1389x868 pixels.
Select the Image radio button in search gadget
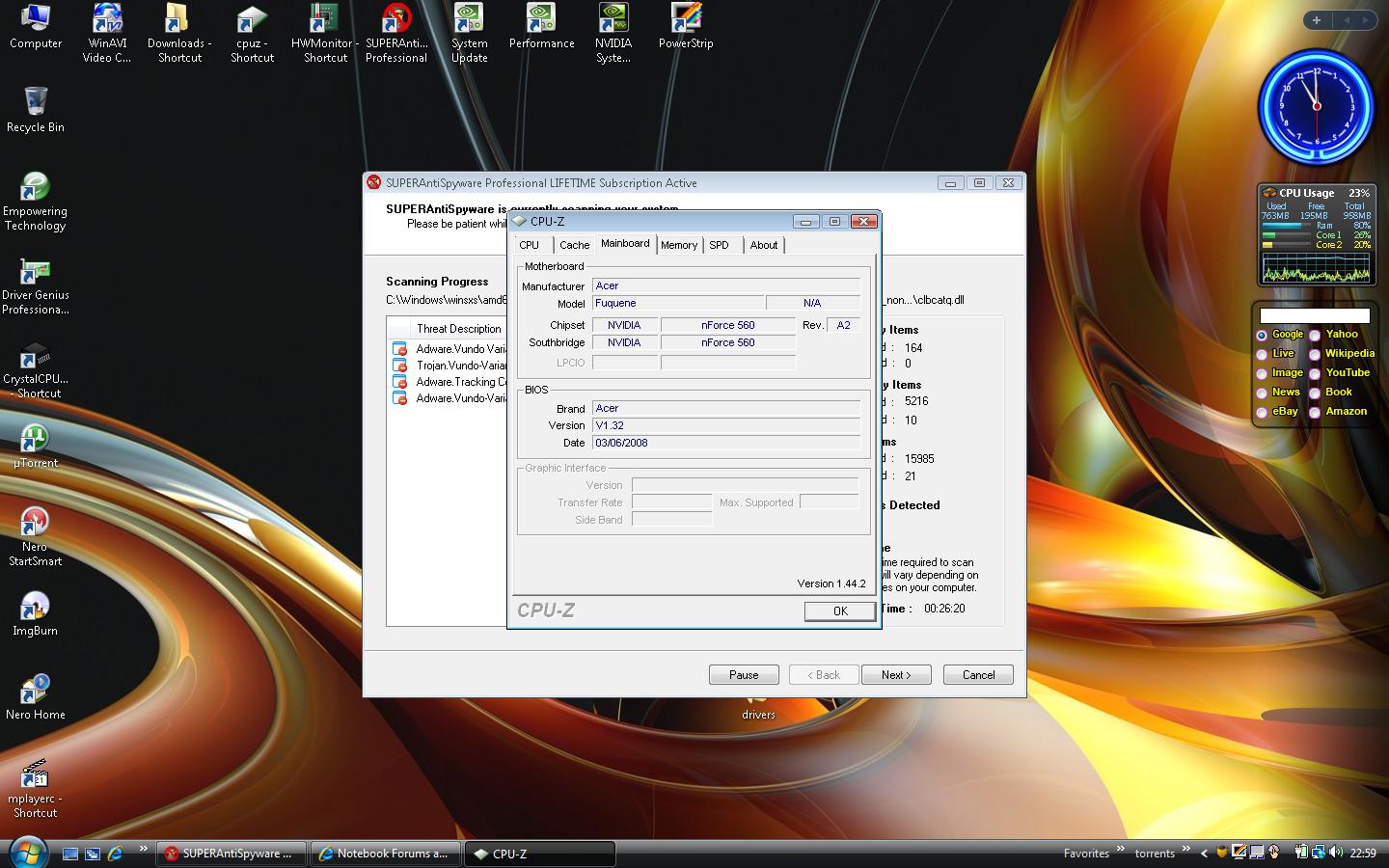pyautogui.click(x=1262, y=373)
